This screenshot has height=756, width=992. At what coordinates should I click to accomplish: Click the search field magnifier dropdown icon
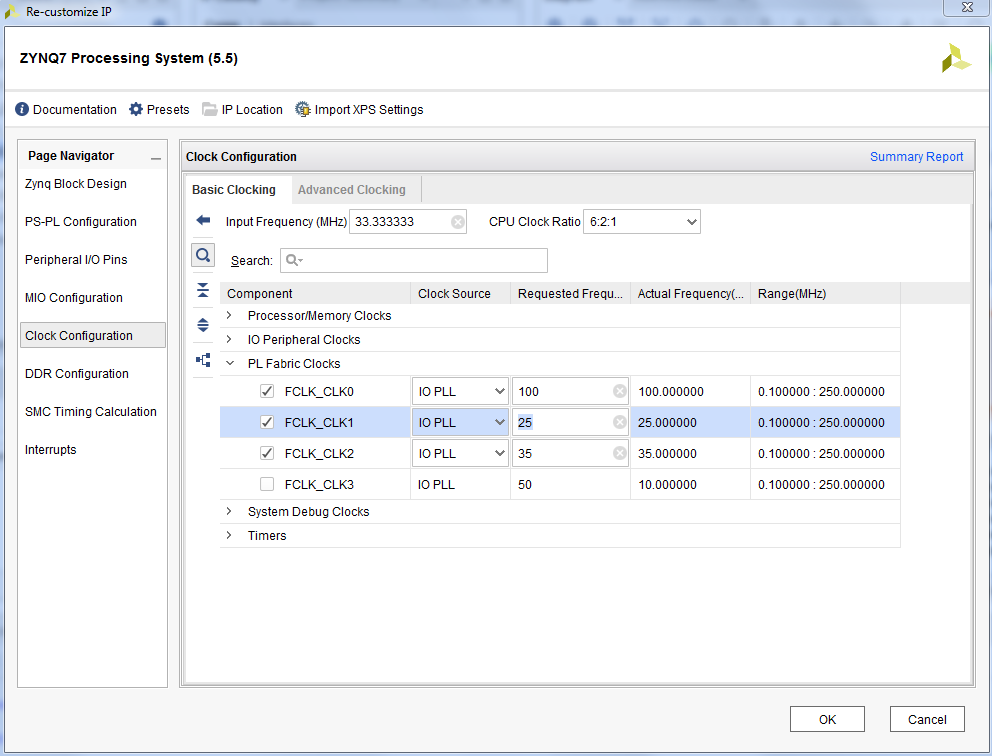coord(294,260)
